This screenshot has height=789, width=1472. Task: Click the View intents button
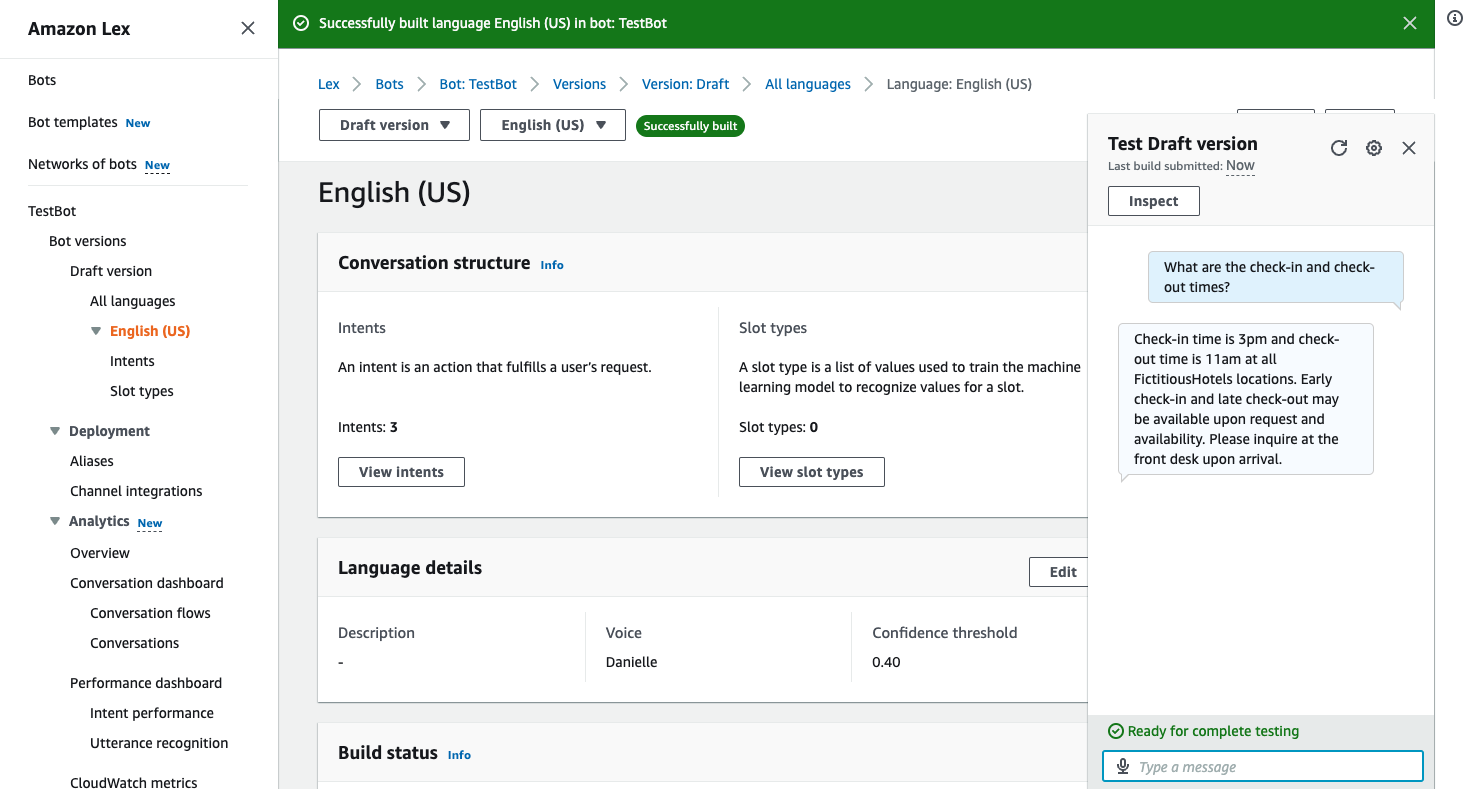pos(401,472)
